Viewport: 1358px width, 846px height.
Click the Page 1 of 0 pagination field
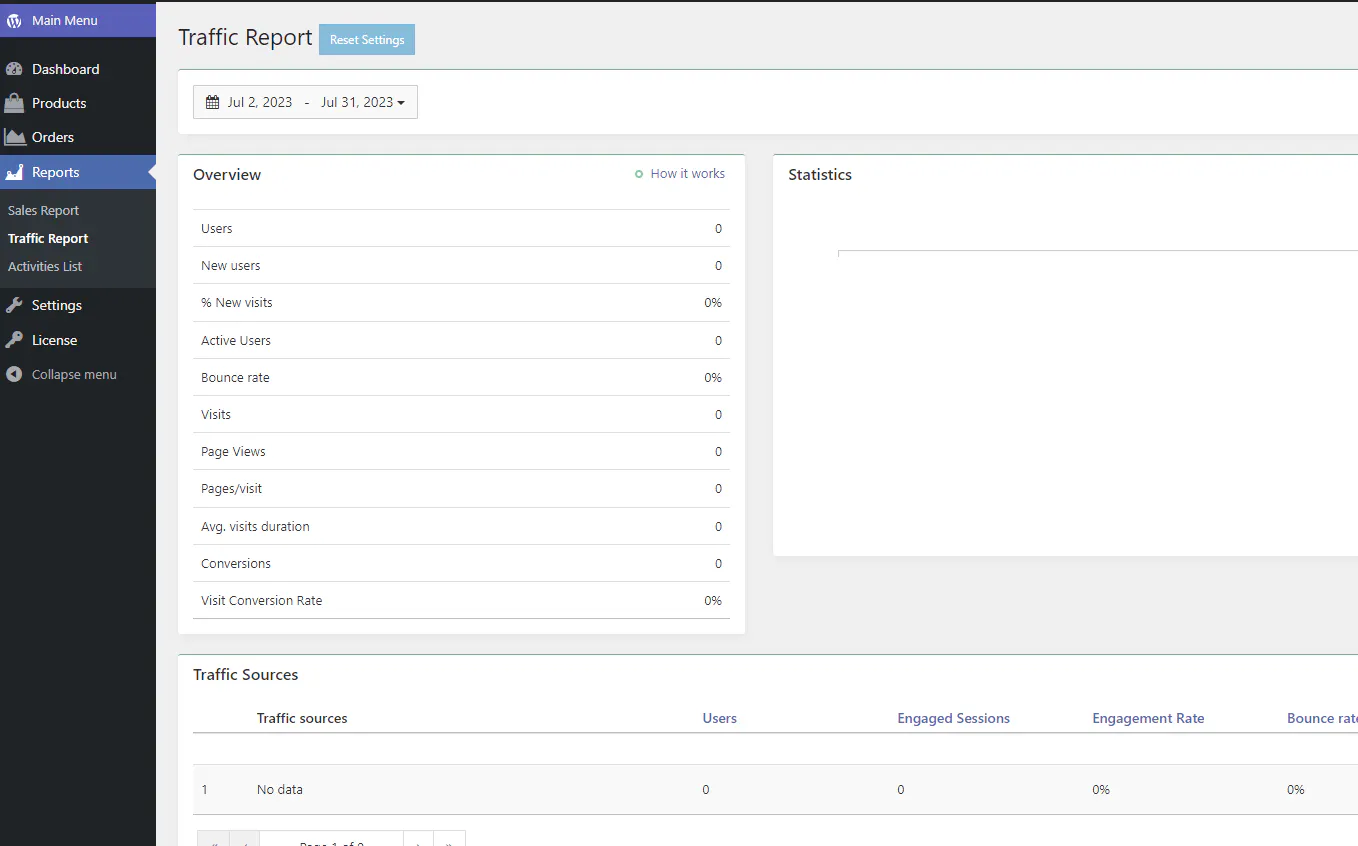tap(331, 842)
